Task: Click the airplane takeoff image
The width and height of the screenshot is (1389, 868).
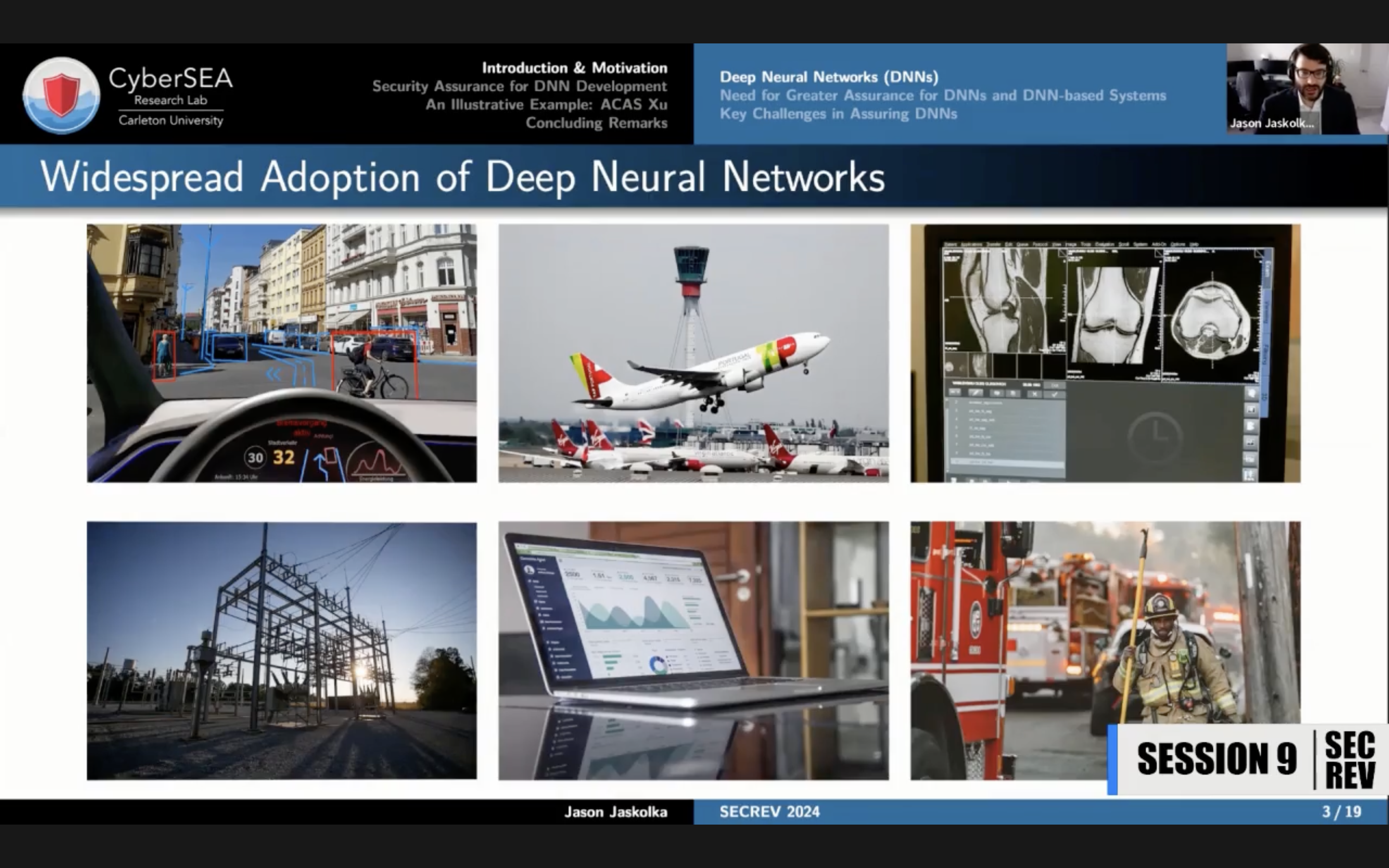Action: coord(693,353)
